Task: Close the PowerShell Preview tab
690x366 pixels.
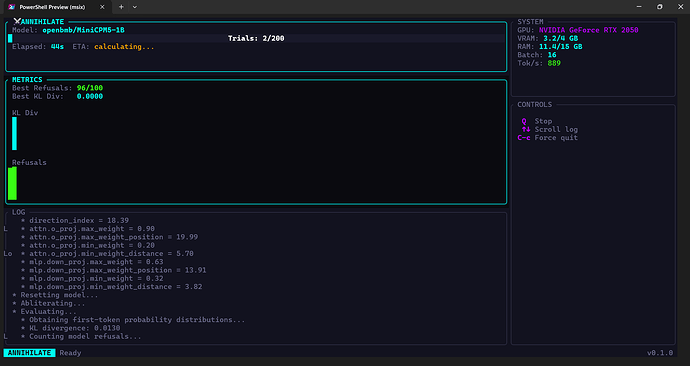Action: (x=102, y=7)
